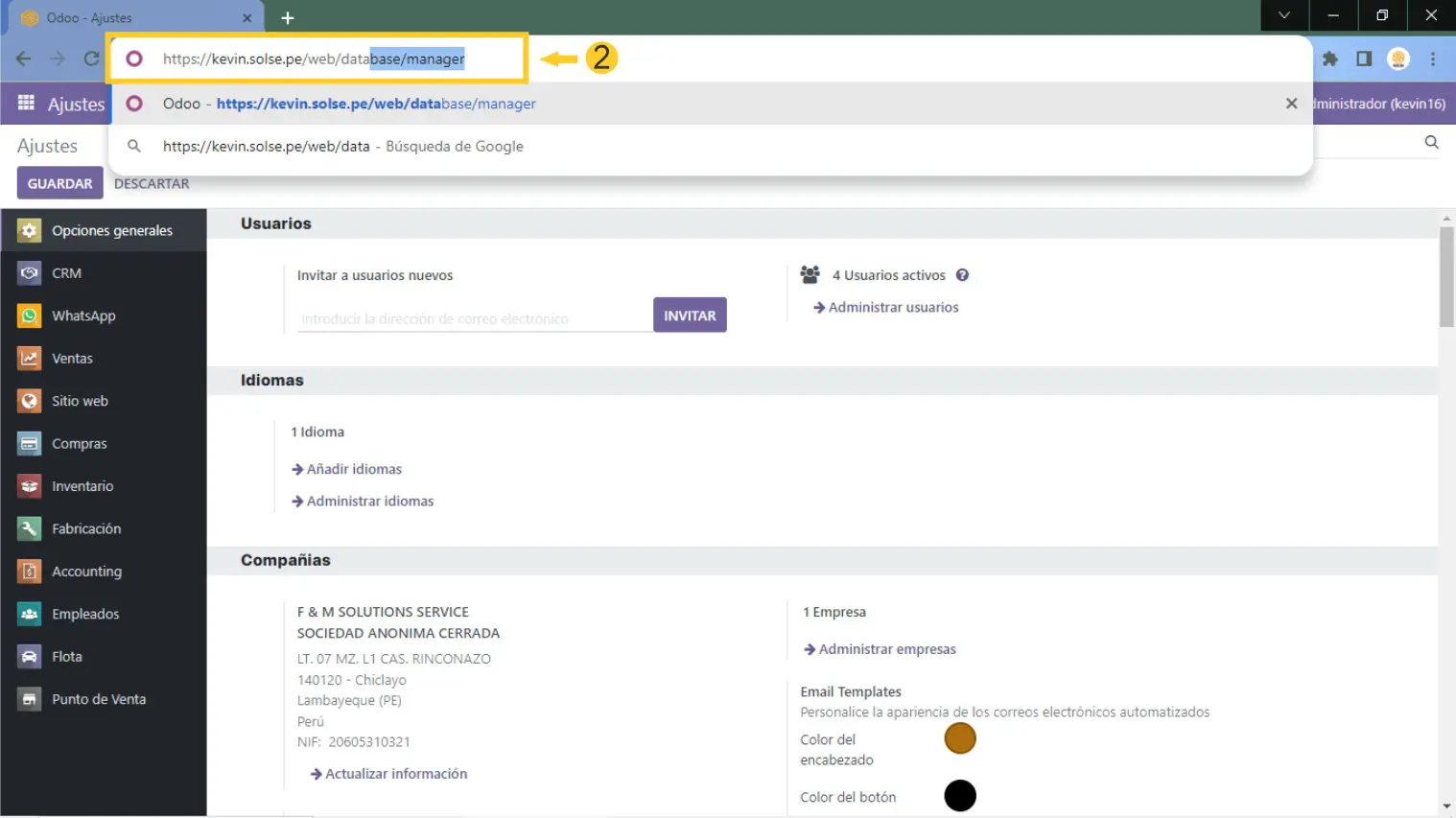Screen dimensions: 1456x818
Task: Open Chrome tab search dropdown arrow
Action: coord(1283,15)
